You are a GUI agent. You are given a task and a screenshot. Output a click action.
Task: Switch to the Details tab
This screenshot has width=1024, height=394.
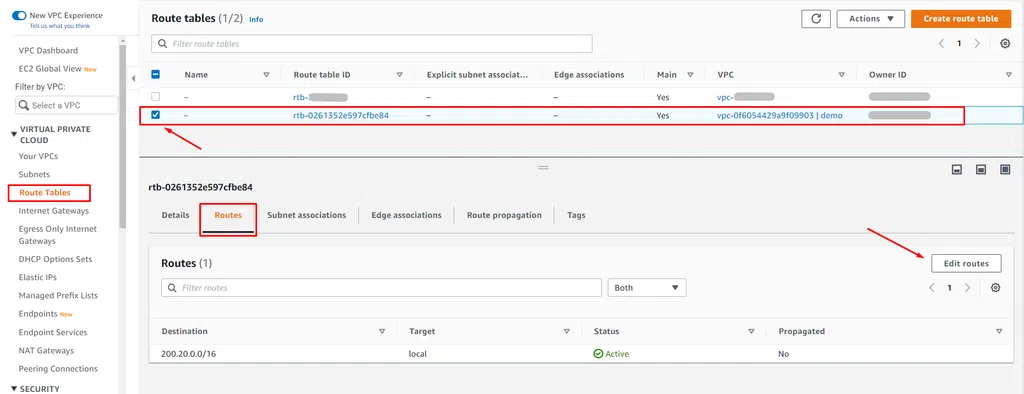pyautogui.click(x=176, y=215)
